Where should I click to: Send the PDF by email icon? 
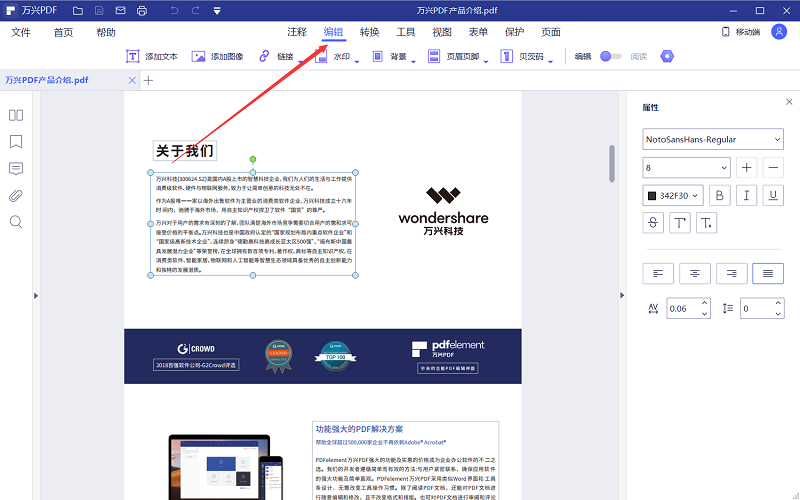click(x=120, y=10)
